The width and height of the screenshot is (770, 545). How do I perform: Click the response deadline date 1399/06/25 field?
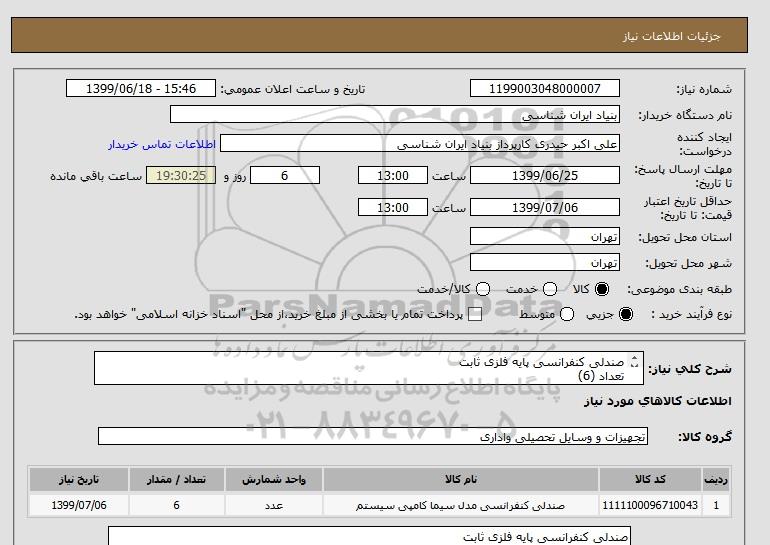pos(545,175)
